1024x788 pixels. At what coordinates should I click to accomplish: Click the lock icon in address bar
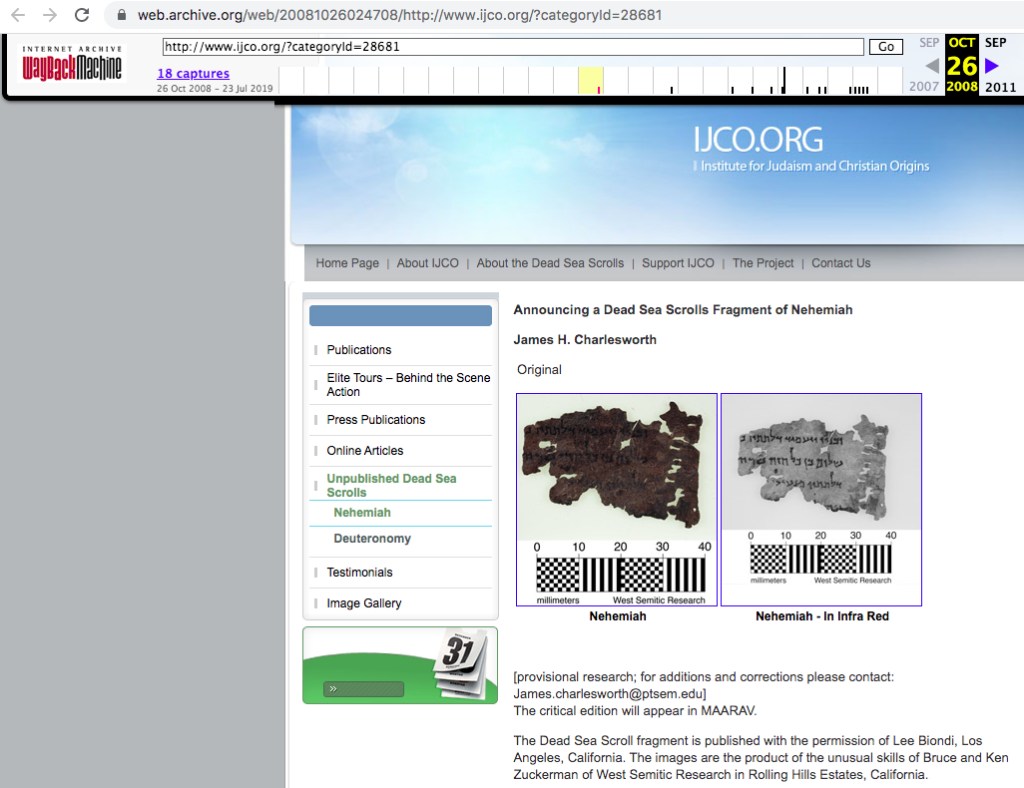coord(122,16)
